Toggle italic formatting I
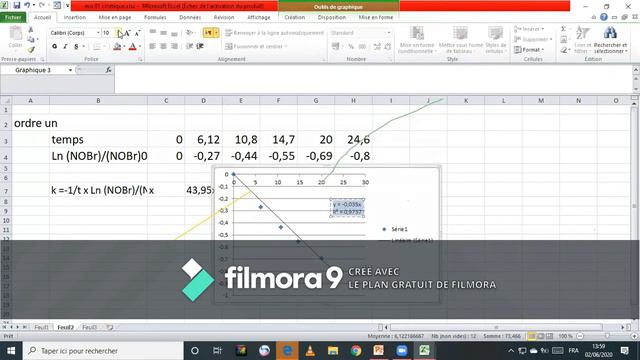The width and height of the screenshot is (640, 360). pos(65,47)
